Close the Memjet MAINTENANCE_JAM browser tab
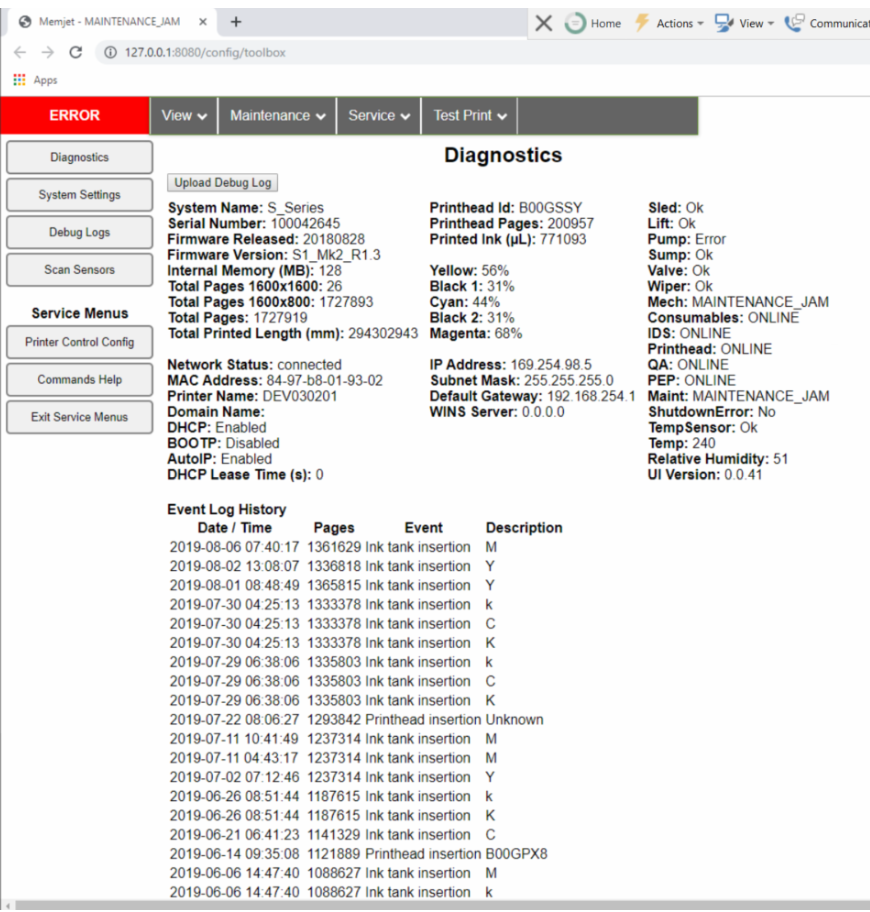The width and height of the screenshot is (870, 912). coord(202,22)
